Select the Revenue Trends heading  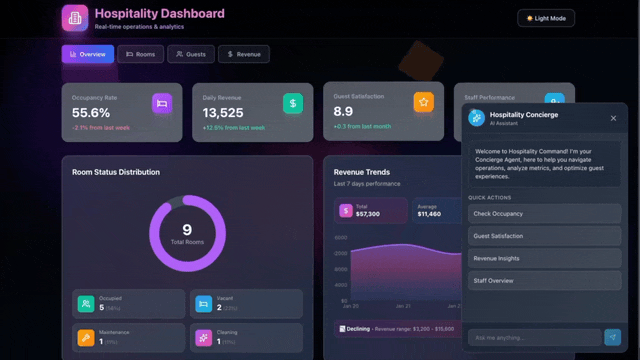tap(362, 172)
